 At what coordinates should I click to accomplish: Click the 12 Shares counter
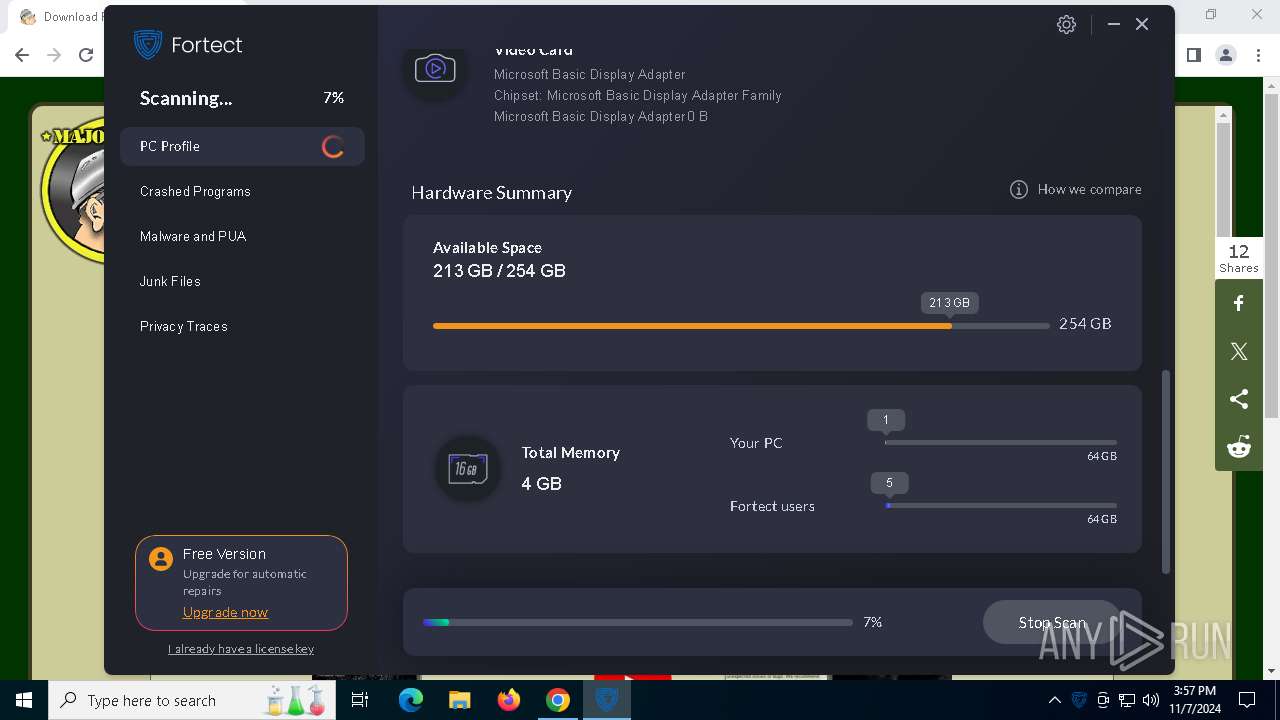point(1239,258)
